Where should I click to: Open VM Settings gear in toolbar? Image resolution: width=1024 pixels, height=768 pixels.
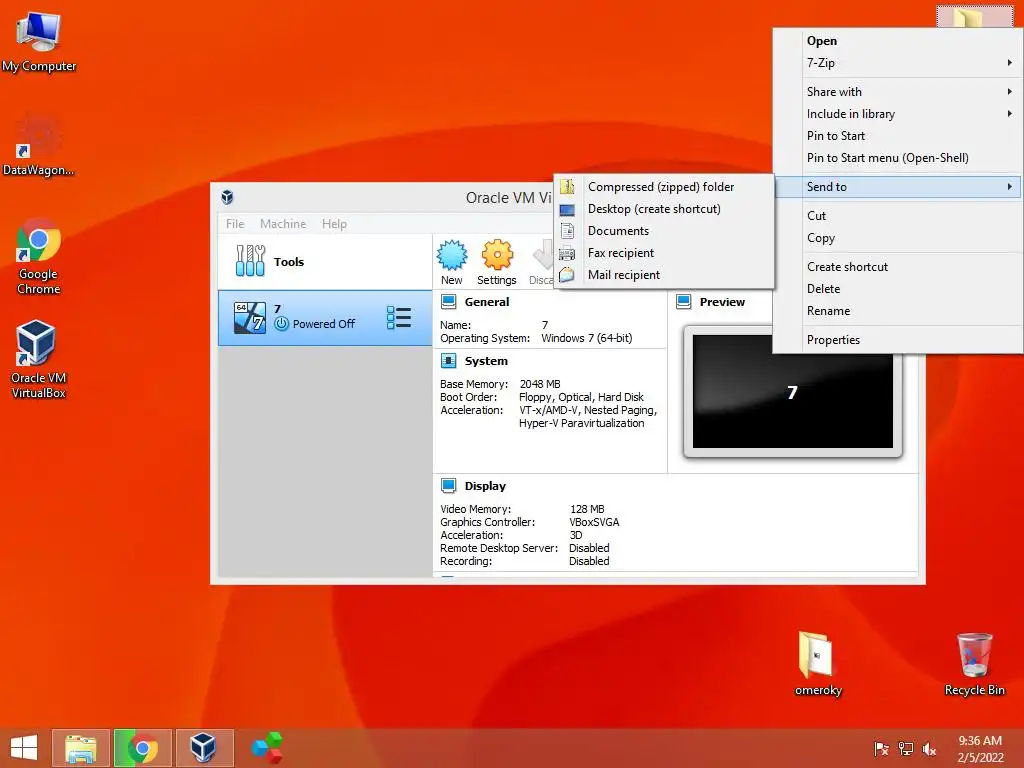(x=497, y=263)
